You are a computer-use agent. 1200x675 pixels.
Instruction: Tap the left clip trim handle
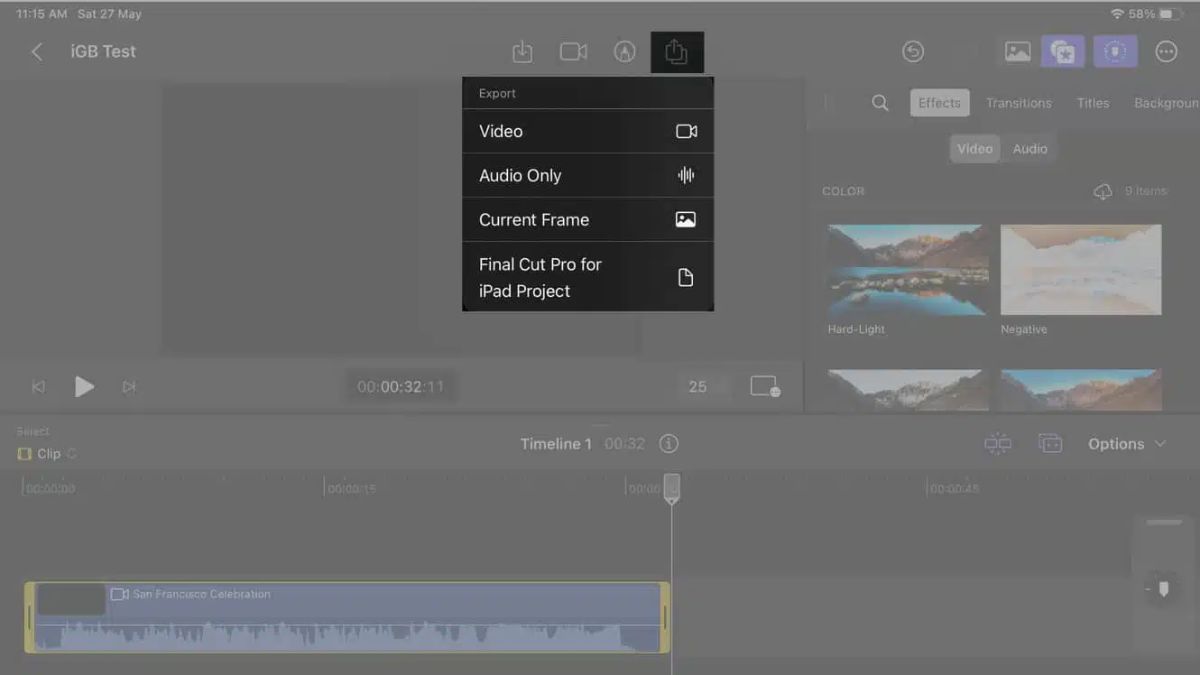point(29,618)
